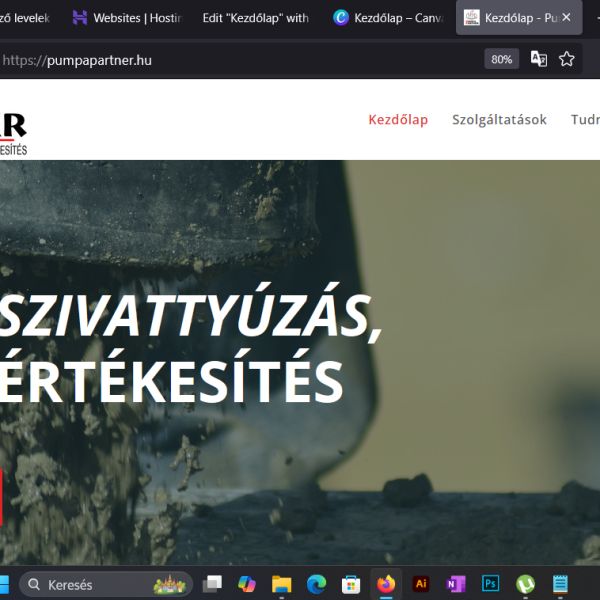Open the Szolgáltatások navigation link
Image resolution: width=600 pixels, height=600 pixels.
click(499, 120)
